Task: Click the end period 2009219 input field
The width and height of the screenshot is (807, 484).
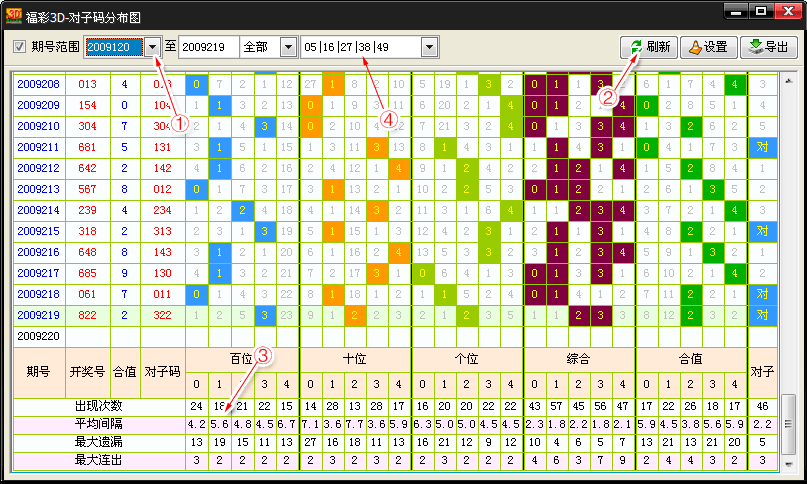Action: 208,47
